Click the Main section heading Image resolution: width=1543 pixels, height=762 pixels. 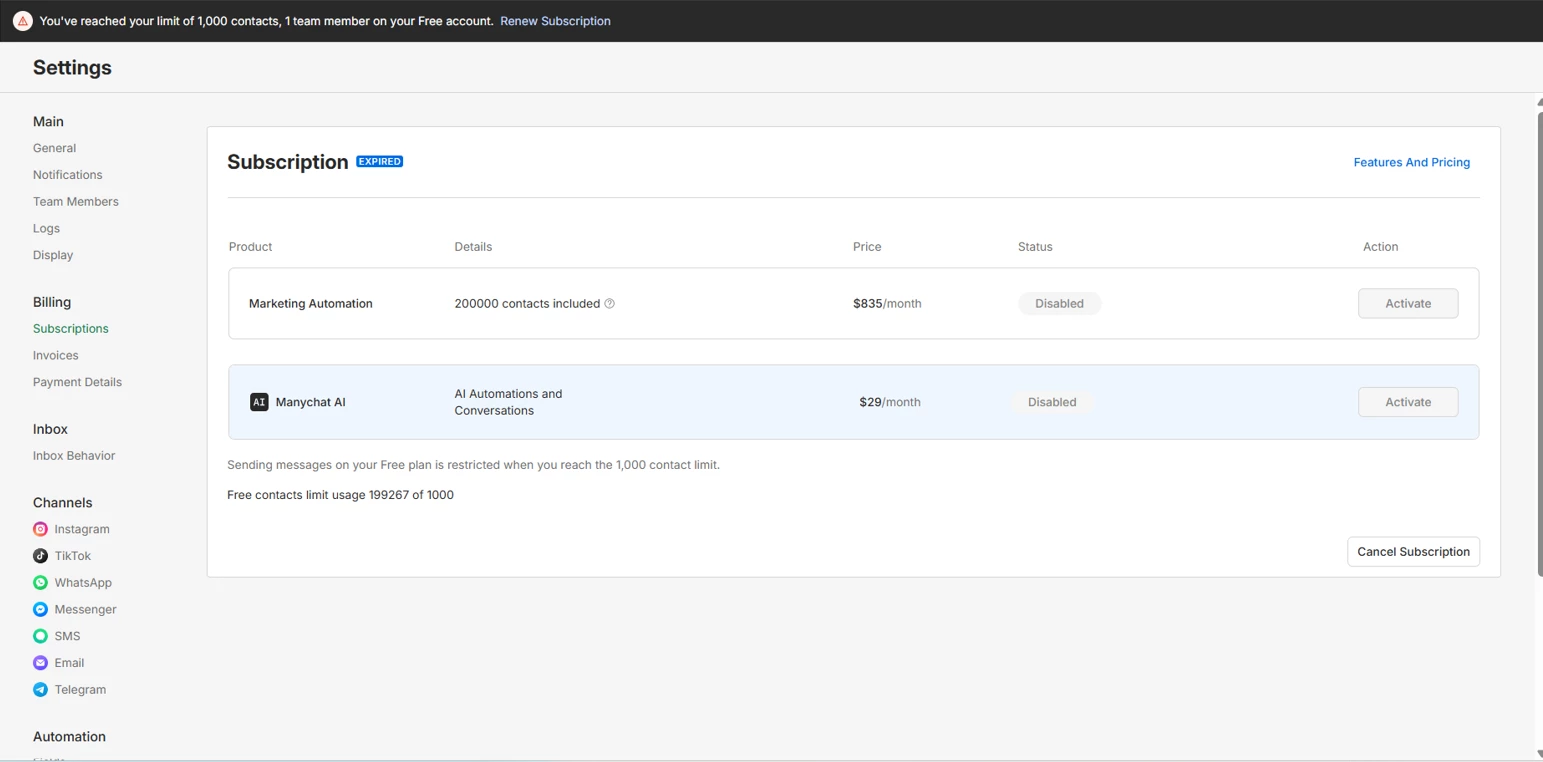pyautogui.click(x=48, y=122)
